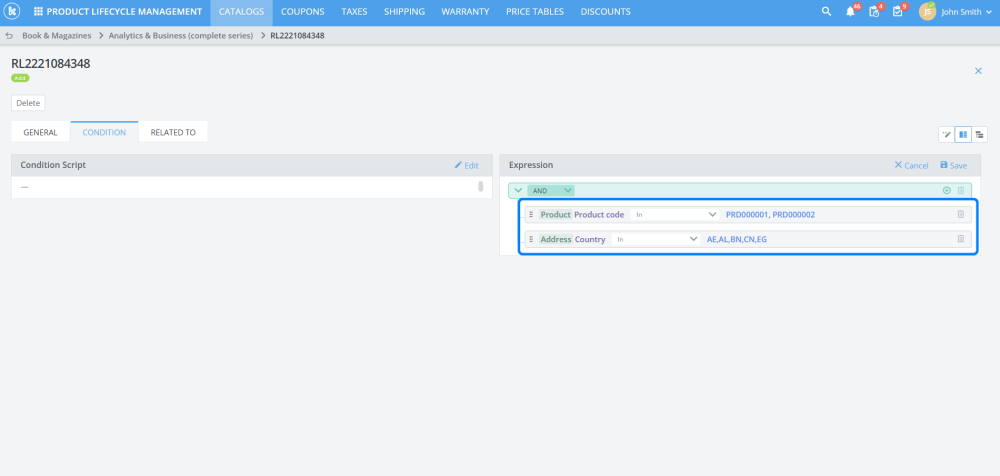The image size is (1000, 476).
Task: Click the Address entity tag
Action: click(555, 239)
